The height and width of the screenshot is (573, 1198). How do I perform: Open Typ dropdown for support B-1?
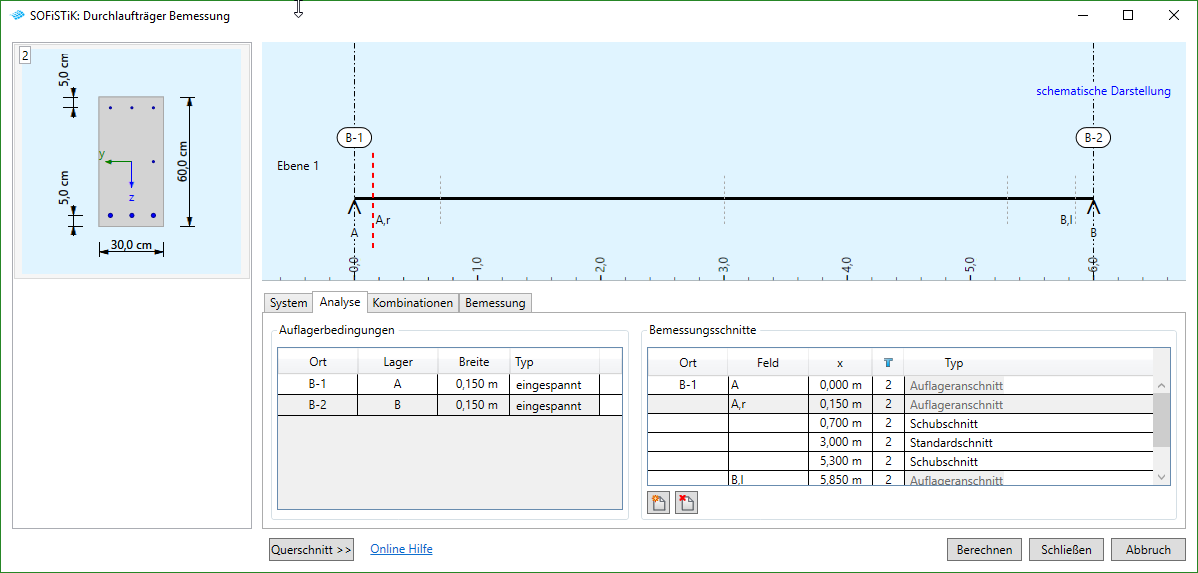[x=555, y=385]
